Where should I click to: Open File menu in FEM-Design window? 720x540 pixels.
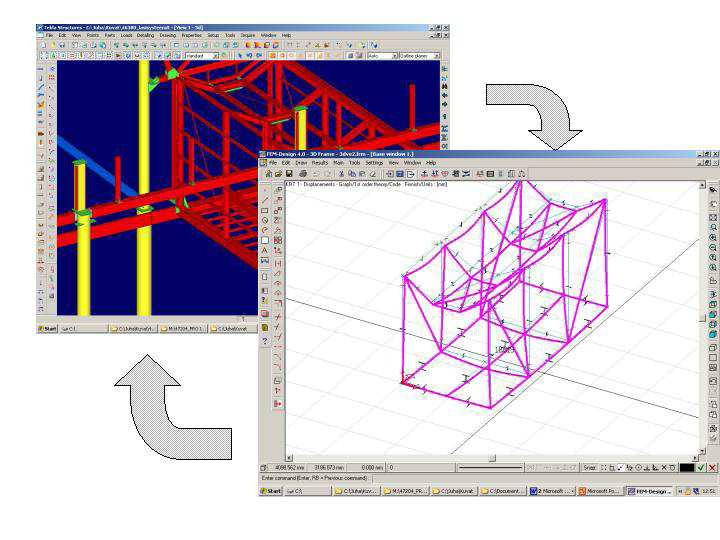click(273, 163)
